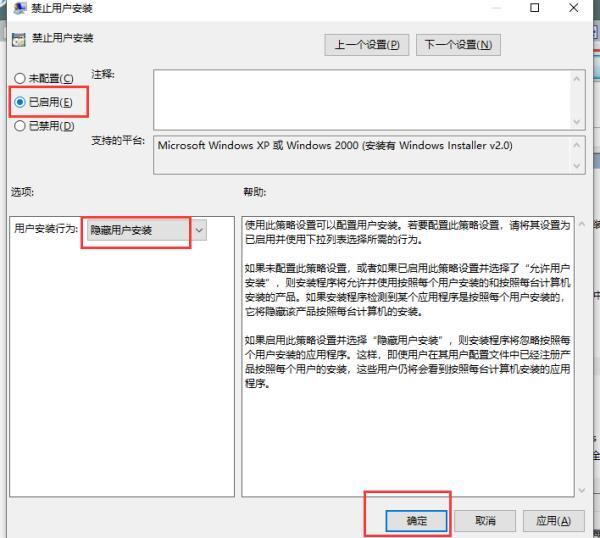Screen dimensions: 600x538
Task: Click inside the 注释 comment text box
Action: pos(362,99)
